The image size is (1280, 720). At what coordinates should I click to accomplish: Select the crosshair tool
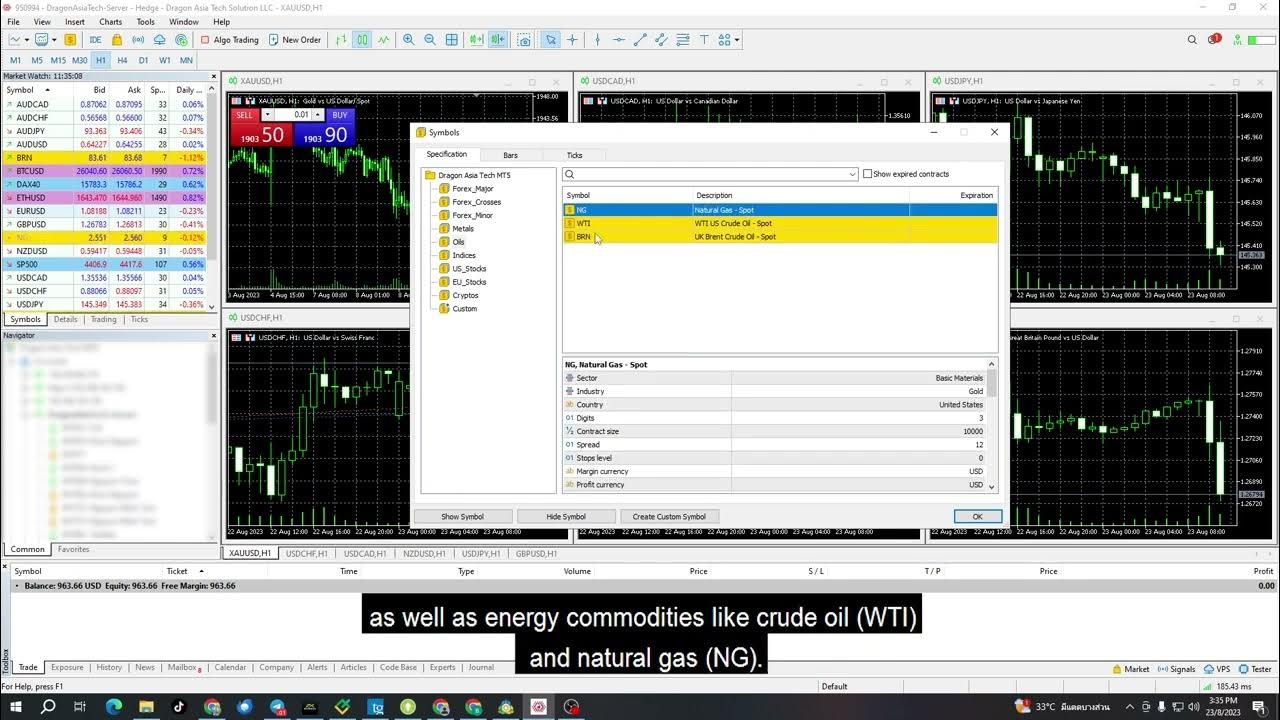coord(572,40)
